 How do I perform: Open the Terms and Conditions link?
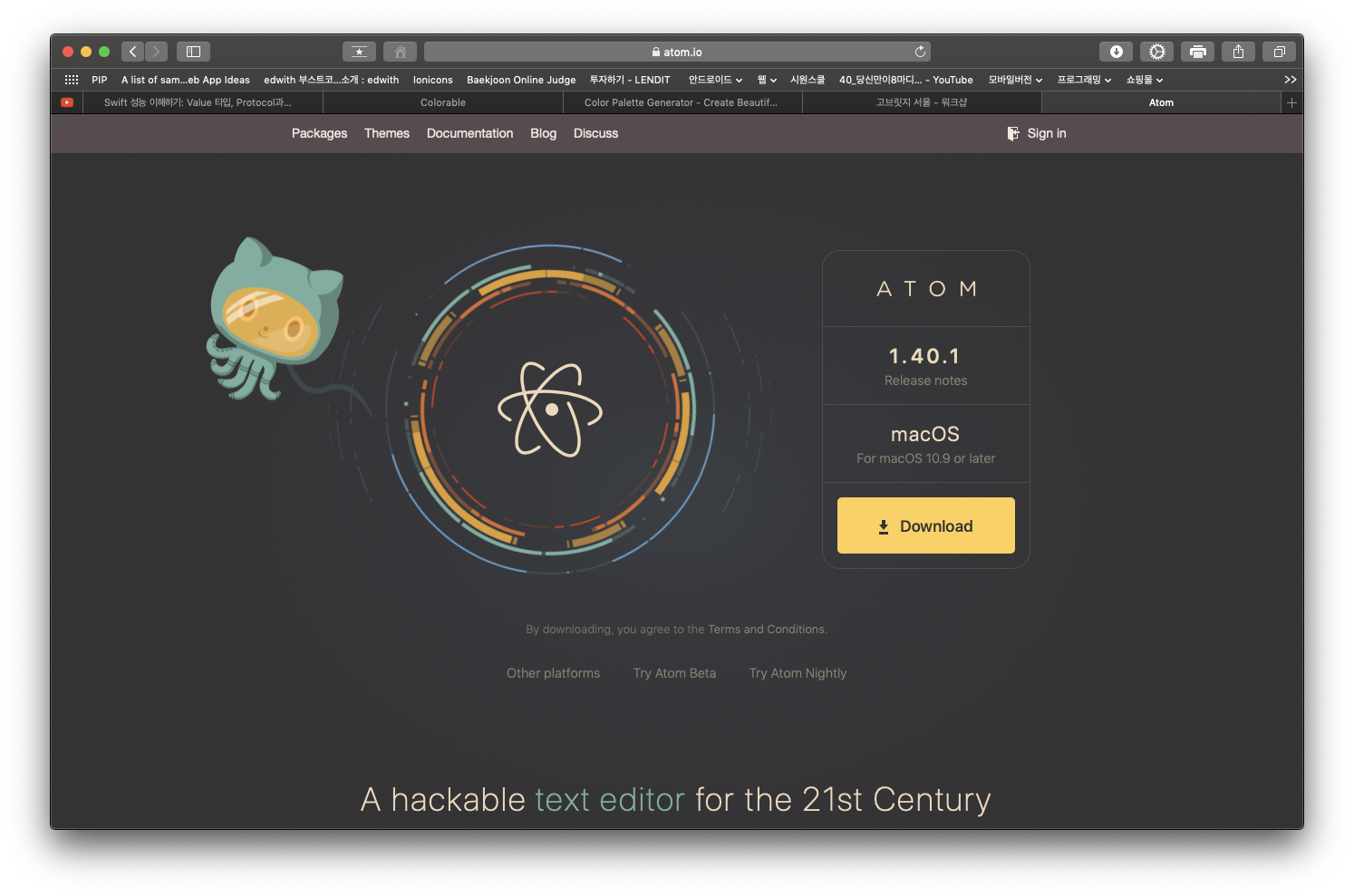[x=767, y=629]
